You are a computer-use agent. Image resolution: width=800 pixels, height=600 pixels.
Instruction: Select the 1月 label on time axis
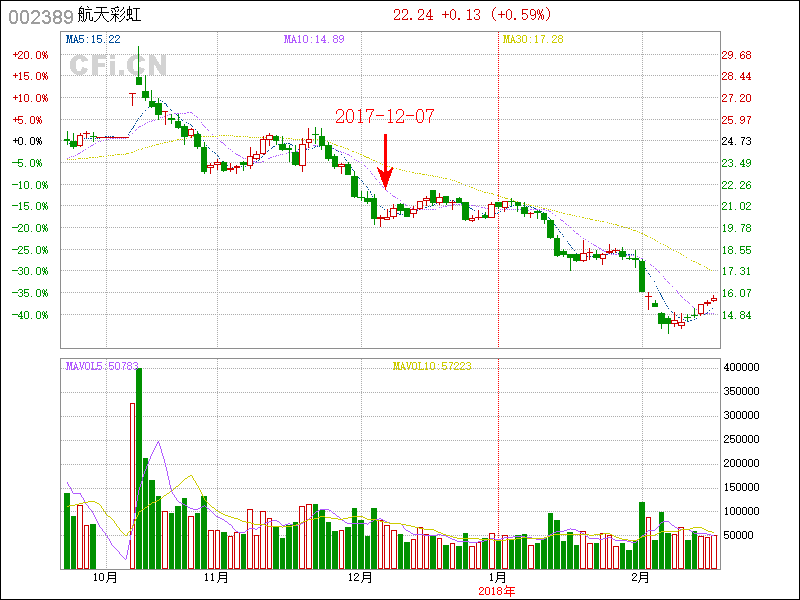497,578
